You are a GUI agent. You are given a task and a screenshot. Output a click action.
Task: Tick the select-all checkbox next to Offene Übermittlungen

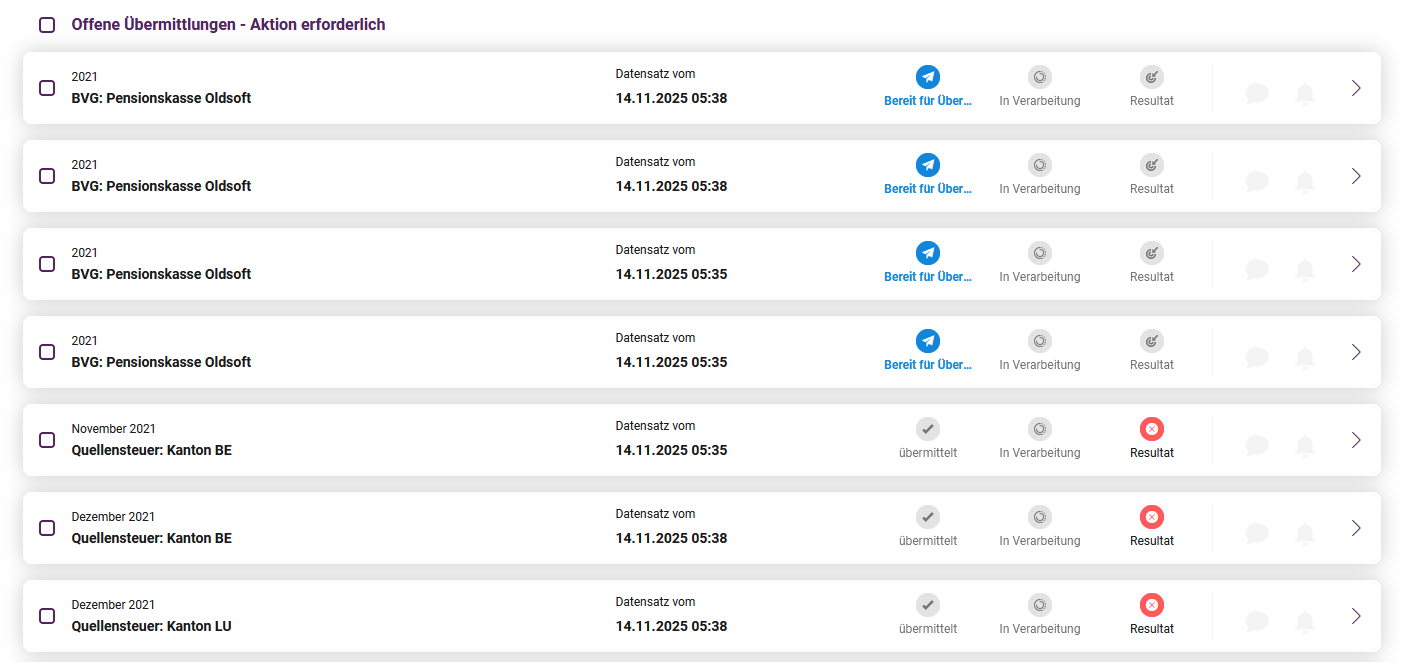(x=47, y=25)
